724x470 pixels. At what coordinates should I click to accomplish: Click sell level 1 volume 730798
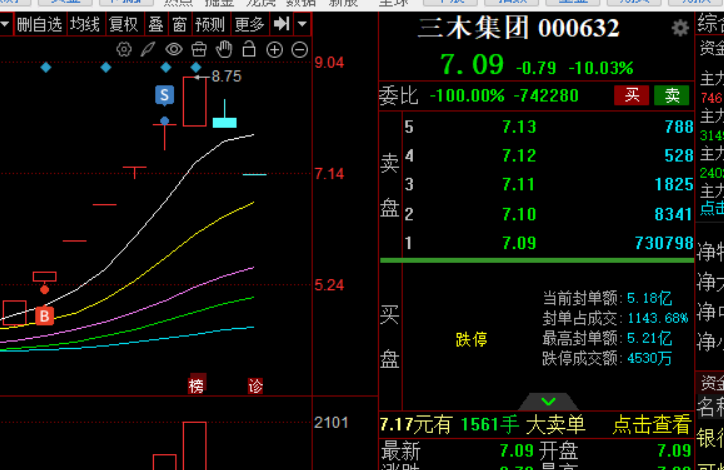pos(664,243)
